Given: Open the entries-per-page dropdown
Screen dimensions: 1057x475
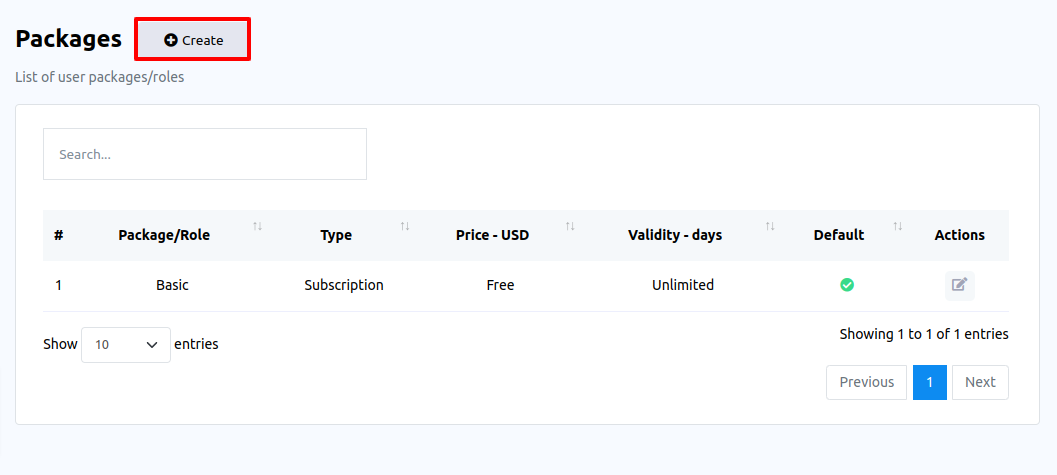Looking at the screenshot, I should tap(126, 344).
